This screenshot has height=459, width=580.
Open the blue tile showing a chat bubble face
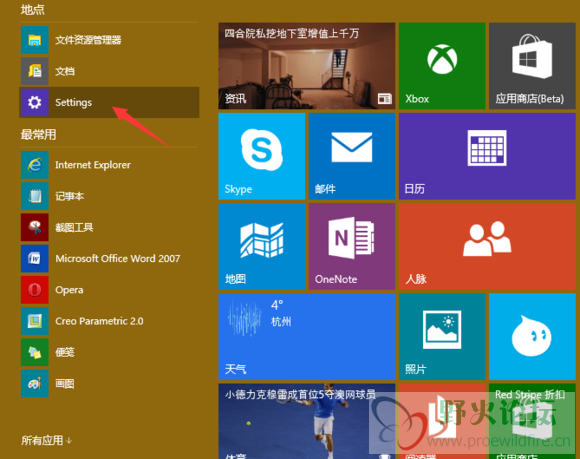pyautogui.click(x=532, y=337)
